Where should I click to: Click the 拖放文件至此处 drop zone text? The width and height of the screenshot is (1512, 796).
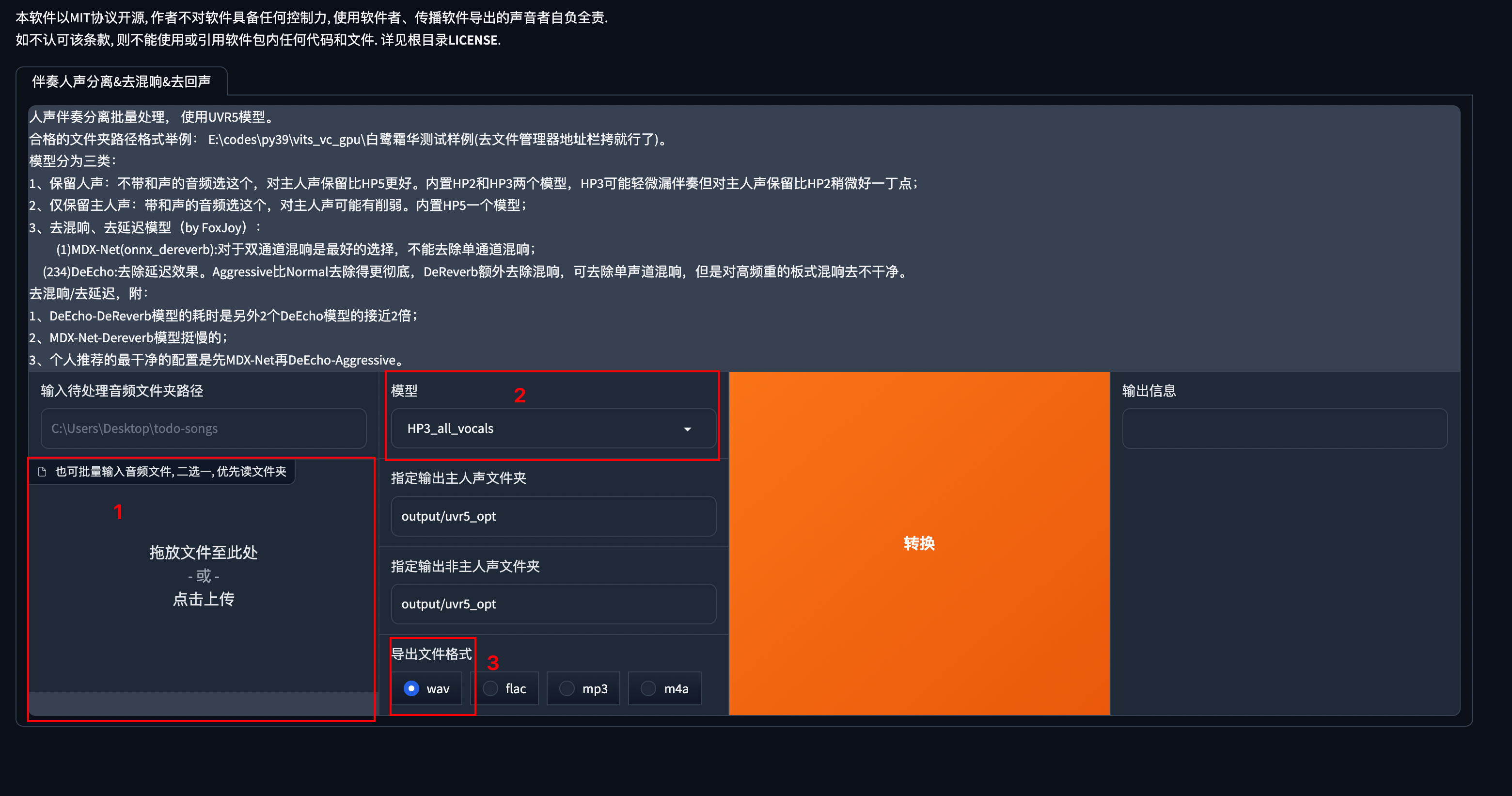point(203,552)
